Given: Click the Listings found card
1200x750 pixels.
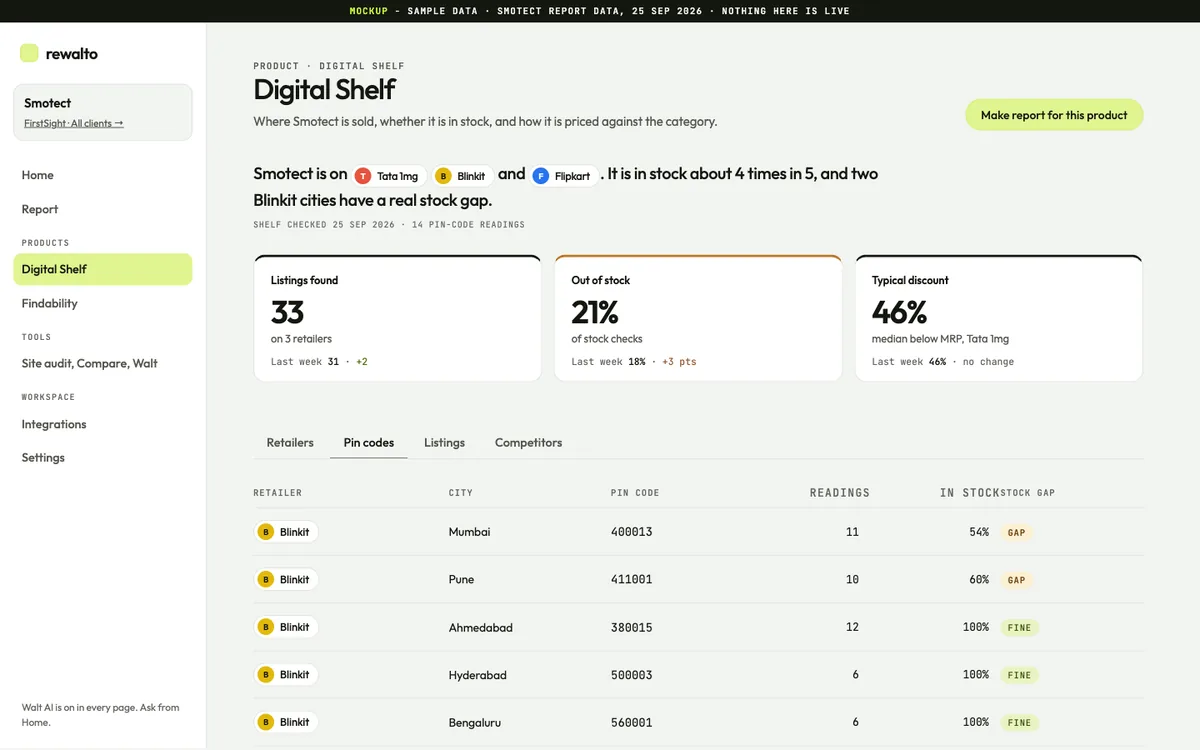Looking at the screenshot, I should pyautogui.click(x=397, y=318).
